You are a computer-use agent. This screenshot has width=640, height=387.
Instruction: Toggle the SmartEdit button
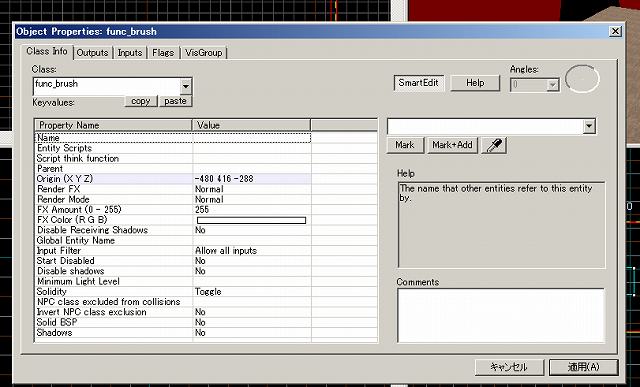(x=418, y=83)
